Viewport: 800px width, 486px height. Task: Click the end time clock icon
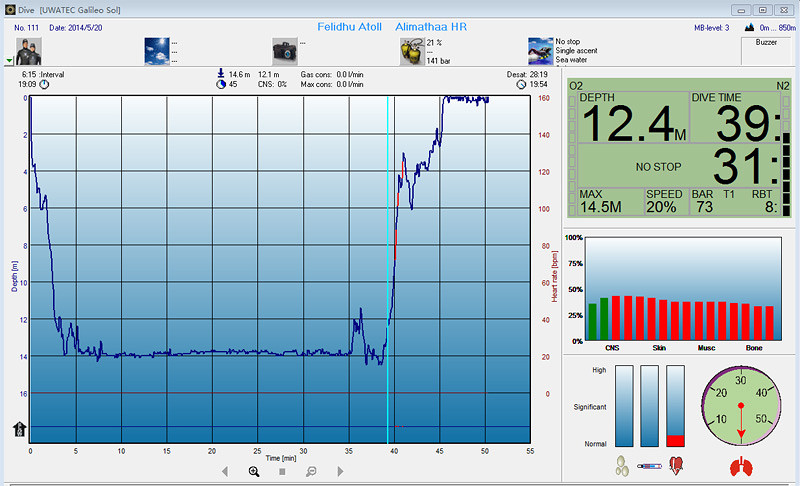[521, 85]
